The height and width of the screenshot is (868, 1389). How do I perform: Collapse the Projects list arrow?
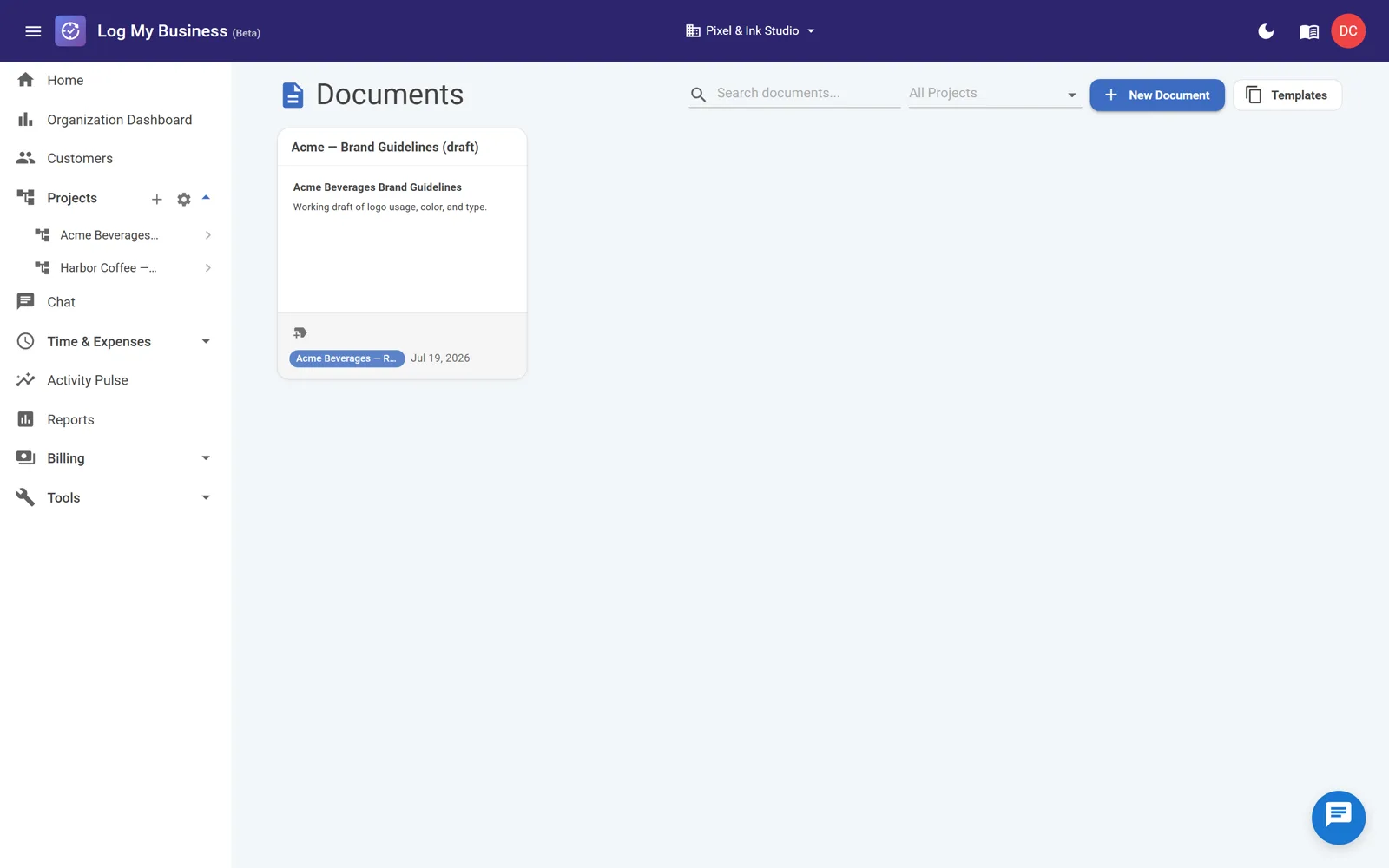[x=207, y=198]
